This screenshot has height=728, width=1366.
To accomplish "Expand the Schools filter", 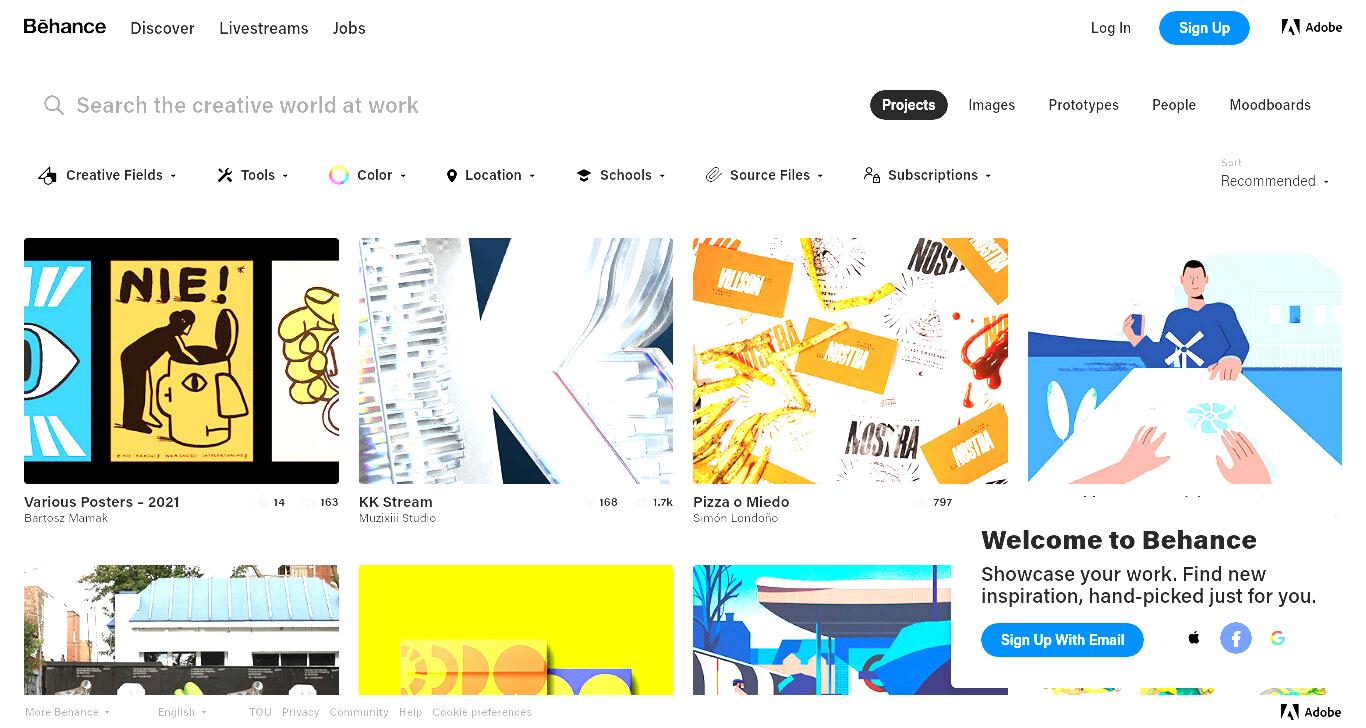I will coord(621,175).
